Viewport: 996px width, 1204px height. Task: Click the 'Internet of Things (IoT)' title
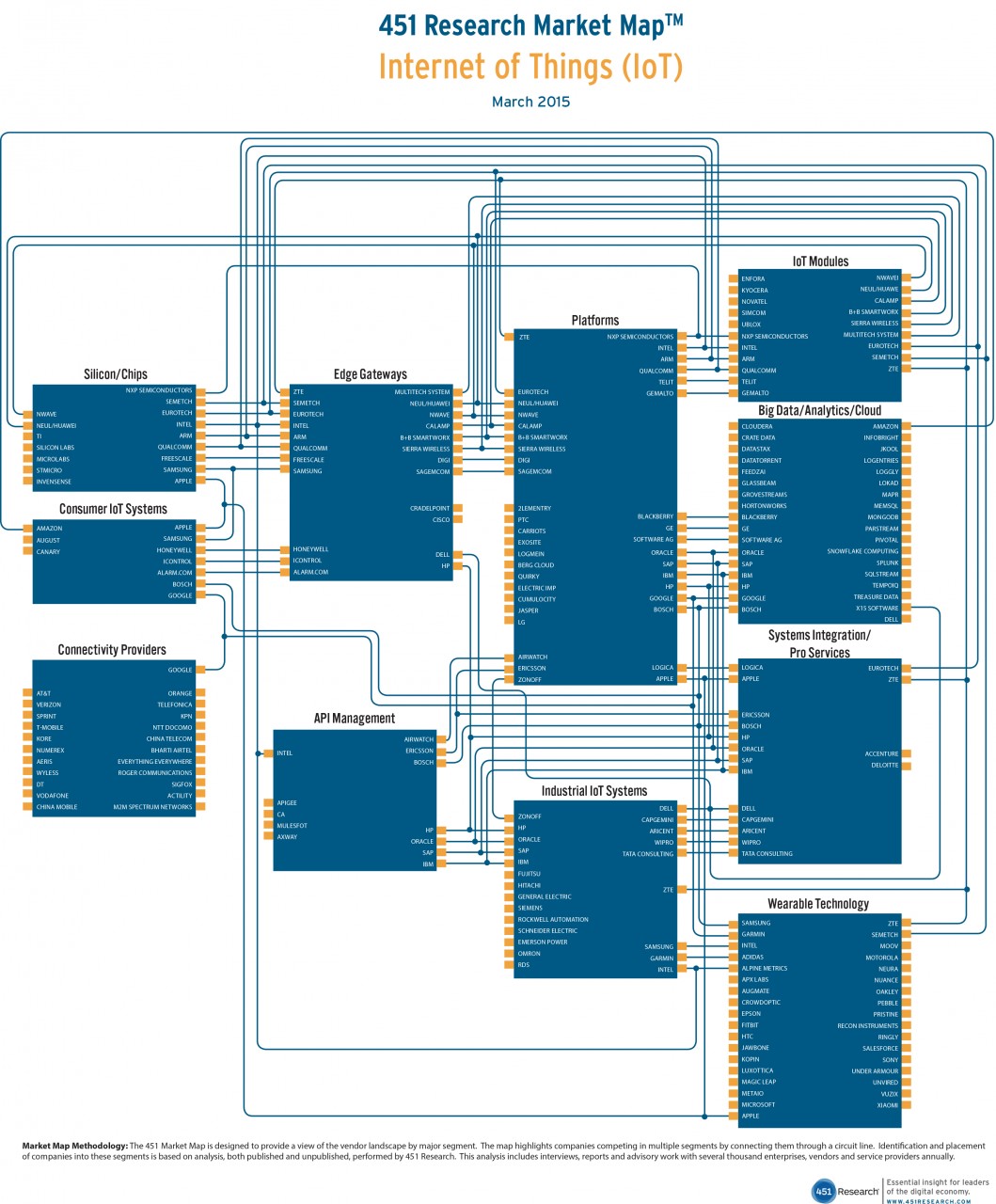click(x=530, y=67)
